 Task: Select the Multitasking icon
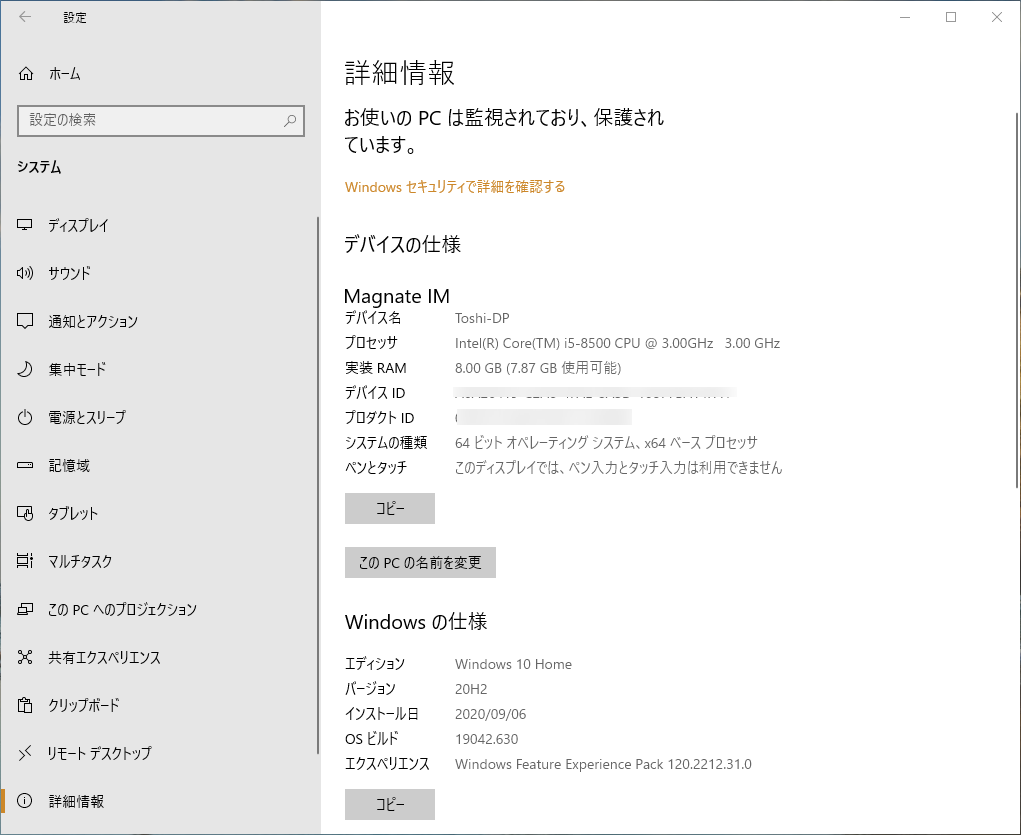[x=25, y=561]
